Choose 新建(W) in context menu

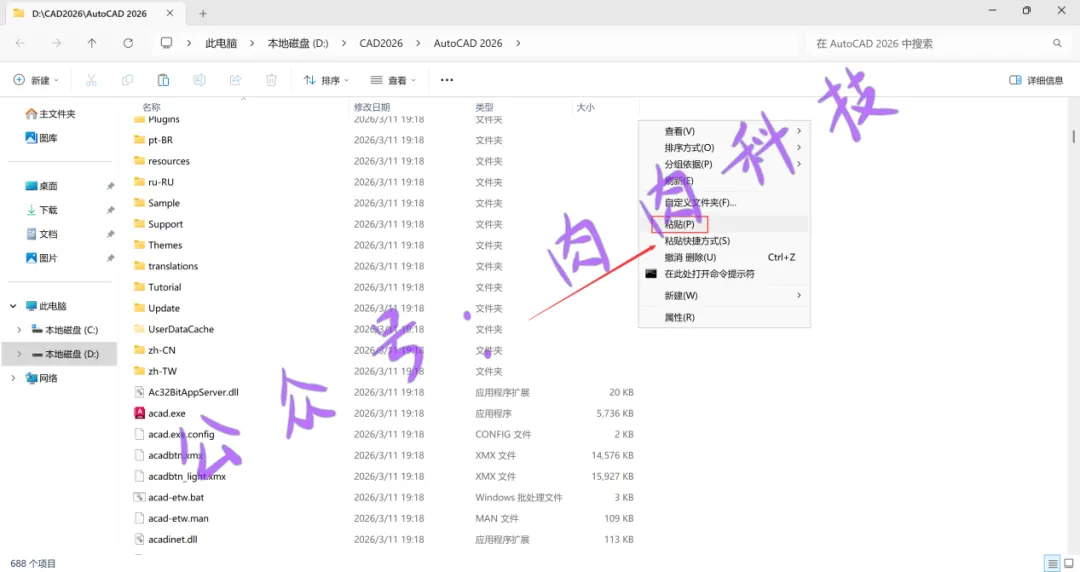(725, 296)
